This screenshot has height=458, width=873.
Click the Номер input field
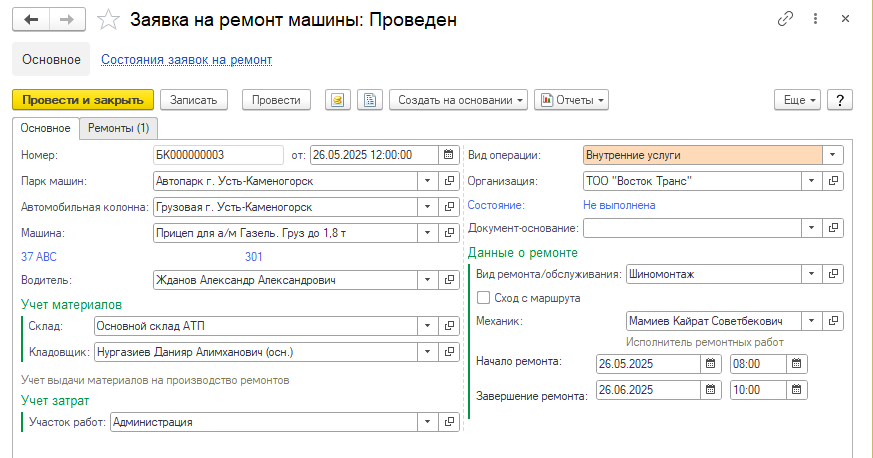tap(218, 155)
